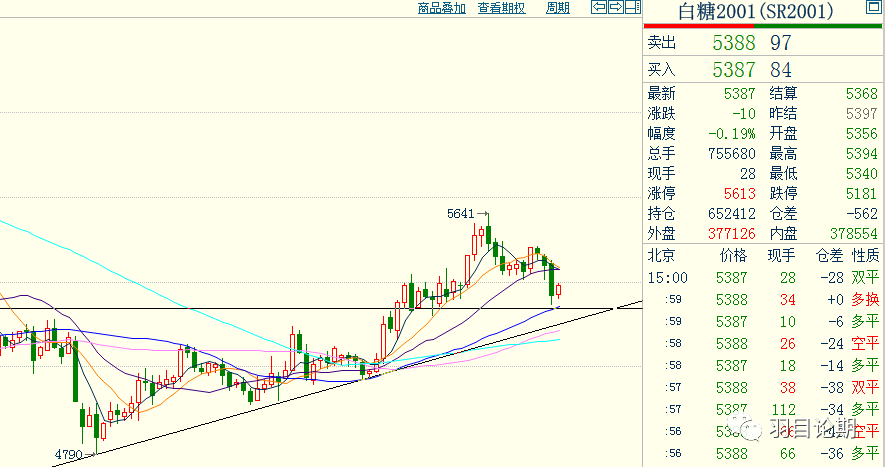Toggle the split-panel layout icon
Screen dimensions: 885x467
click(x=631, y=8)
